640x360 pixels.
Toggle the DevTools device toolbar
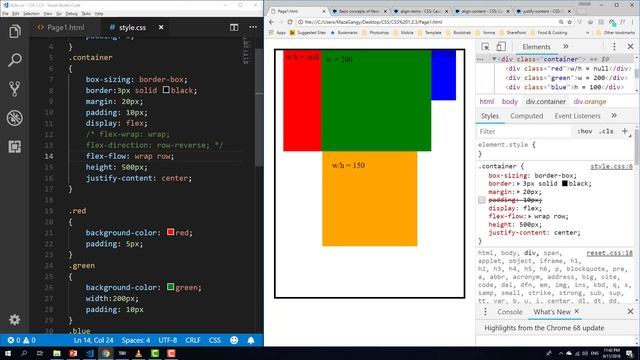501,47
